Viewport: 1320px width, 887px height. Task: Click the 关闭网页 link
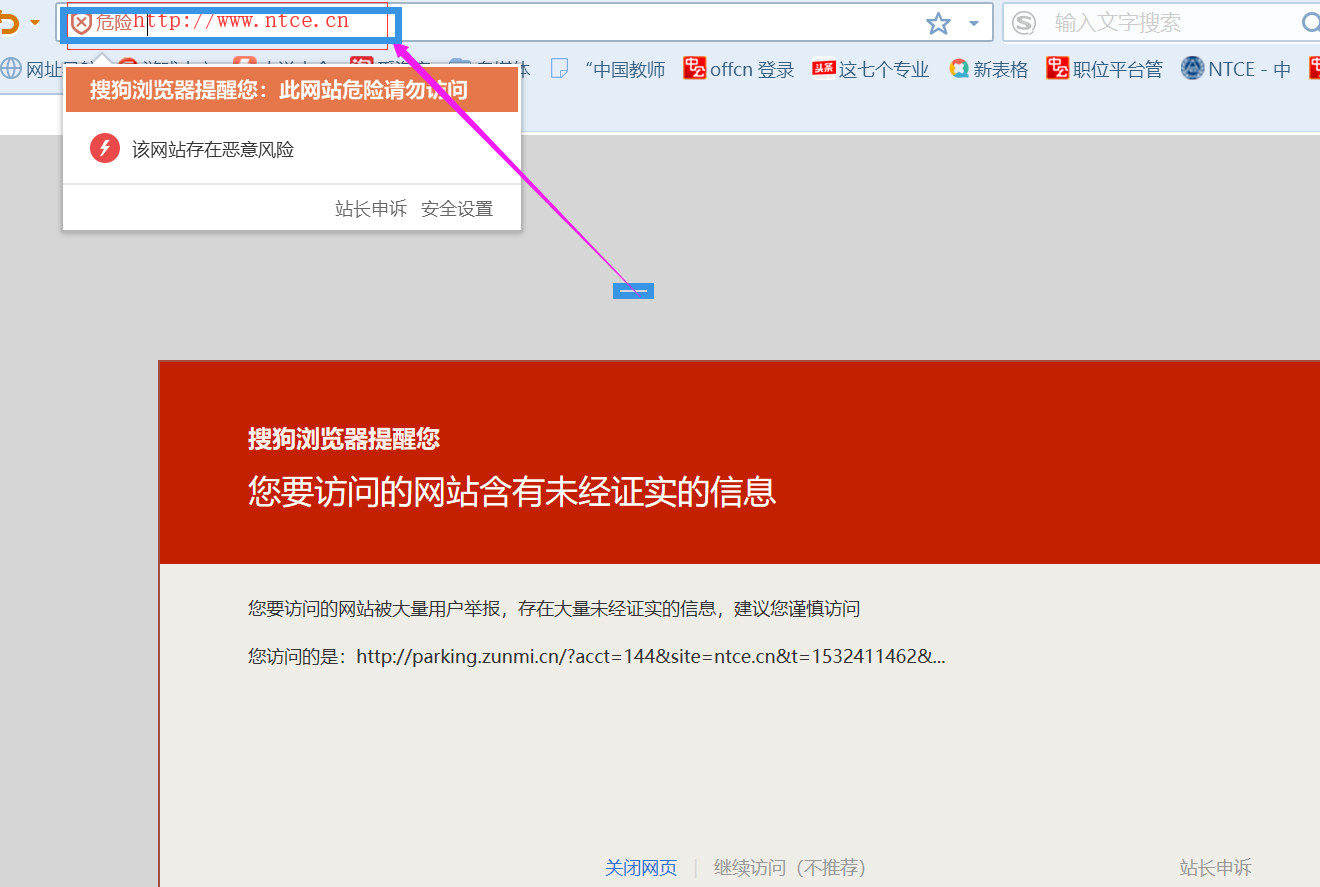[641, 868]
